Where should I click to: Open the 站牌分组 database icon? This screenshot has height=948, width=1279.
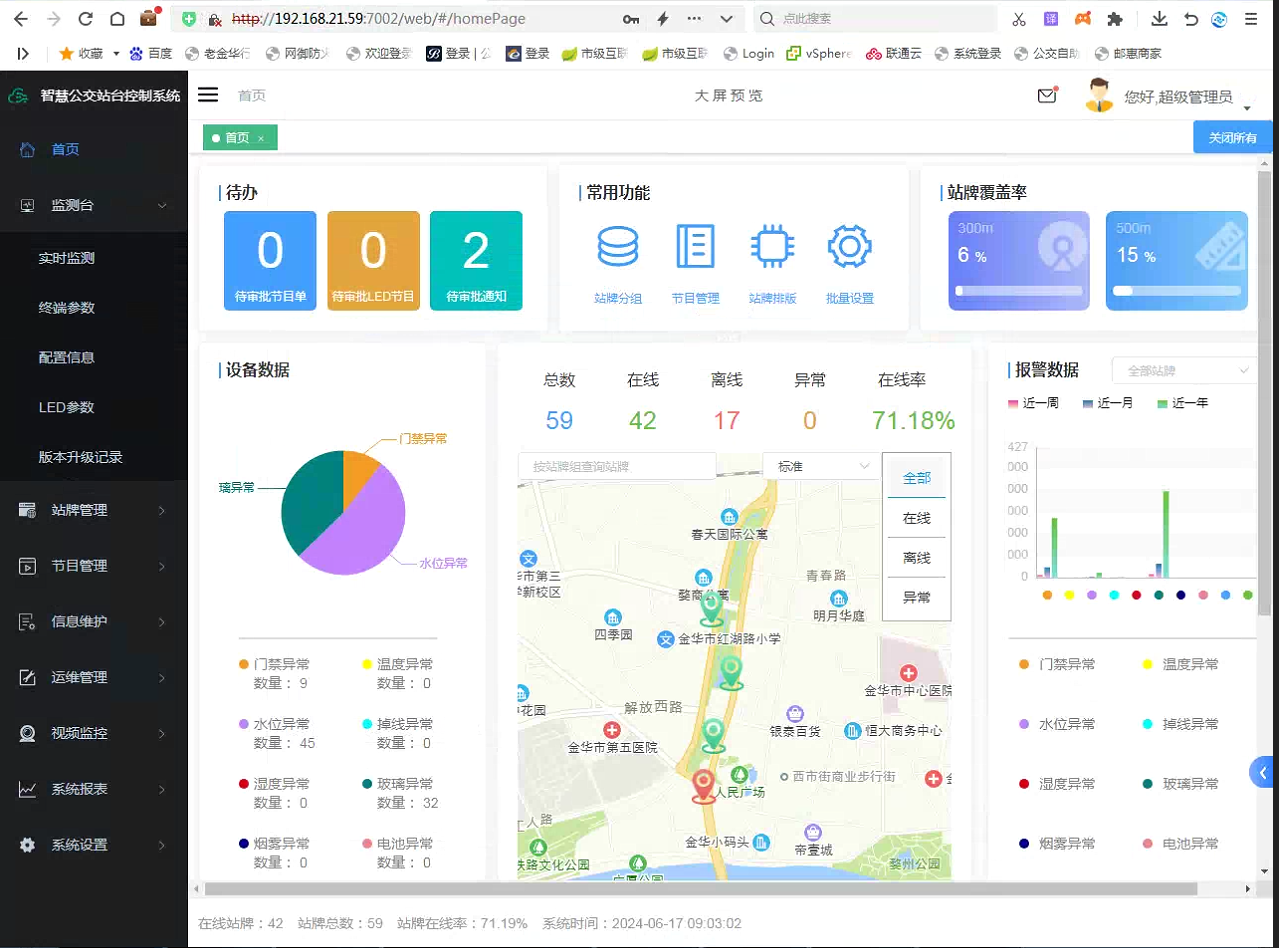(x=617, y=246)
